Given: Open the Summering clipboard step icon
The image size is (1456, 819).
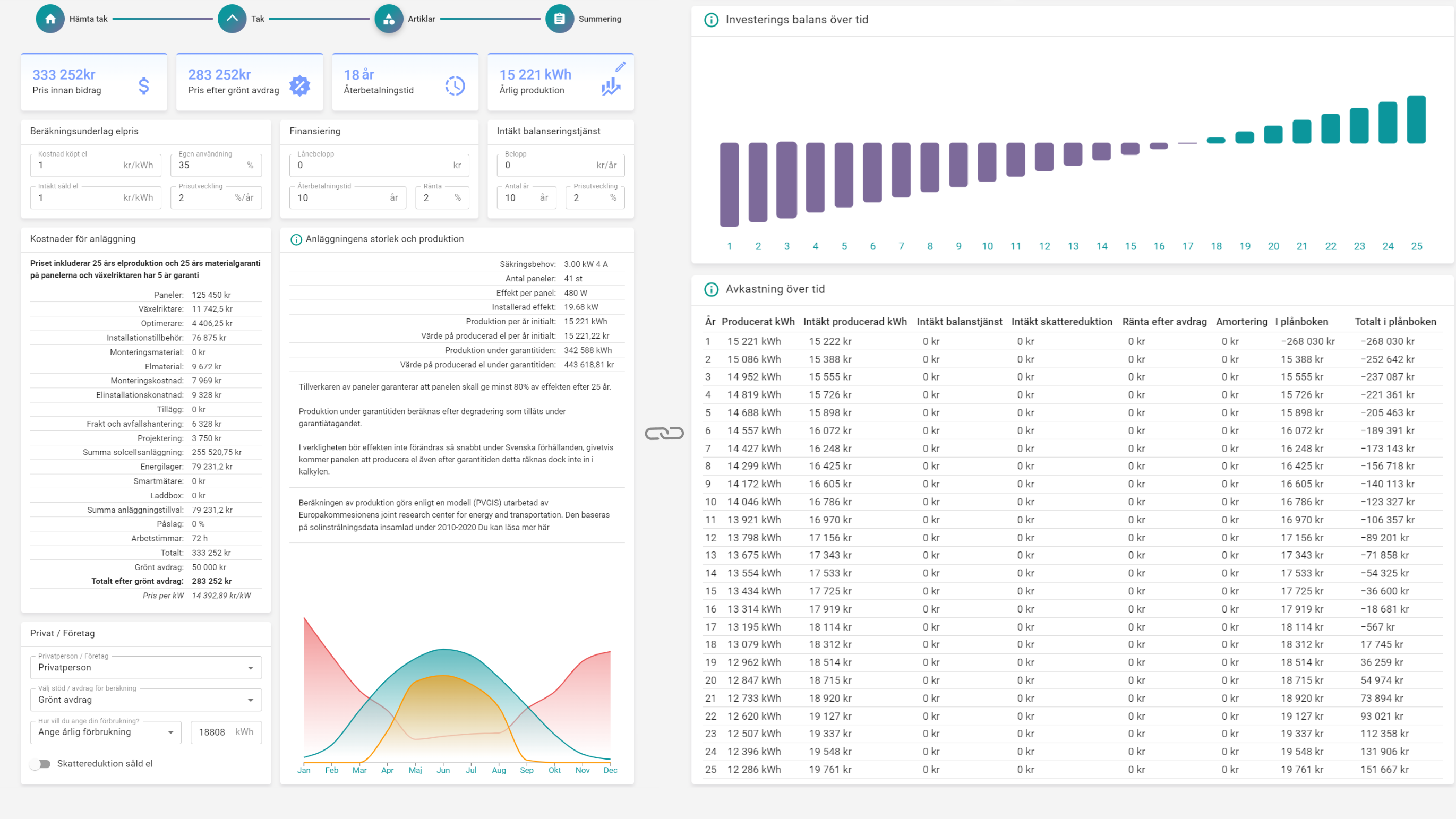Looking at the screenshot, I should [559, 19].
